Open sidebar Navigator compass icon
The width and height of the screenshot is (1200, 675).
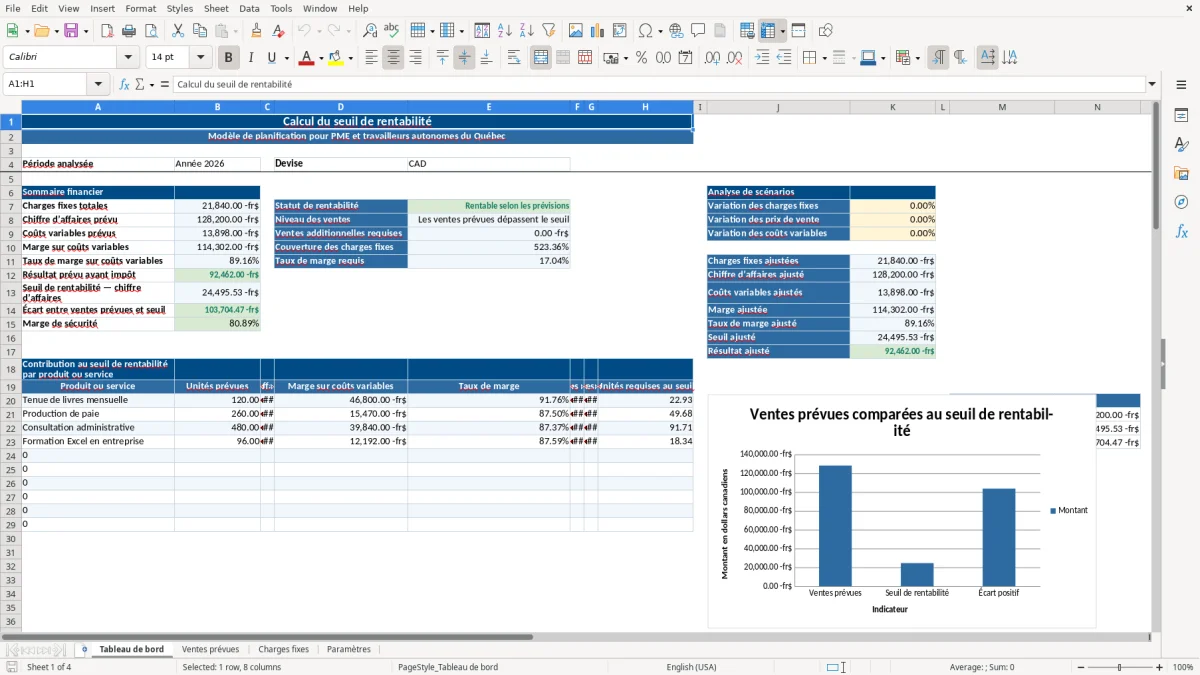coord(1181,202)
